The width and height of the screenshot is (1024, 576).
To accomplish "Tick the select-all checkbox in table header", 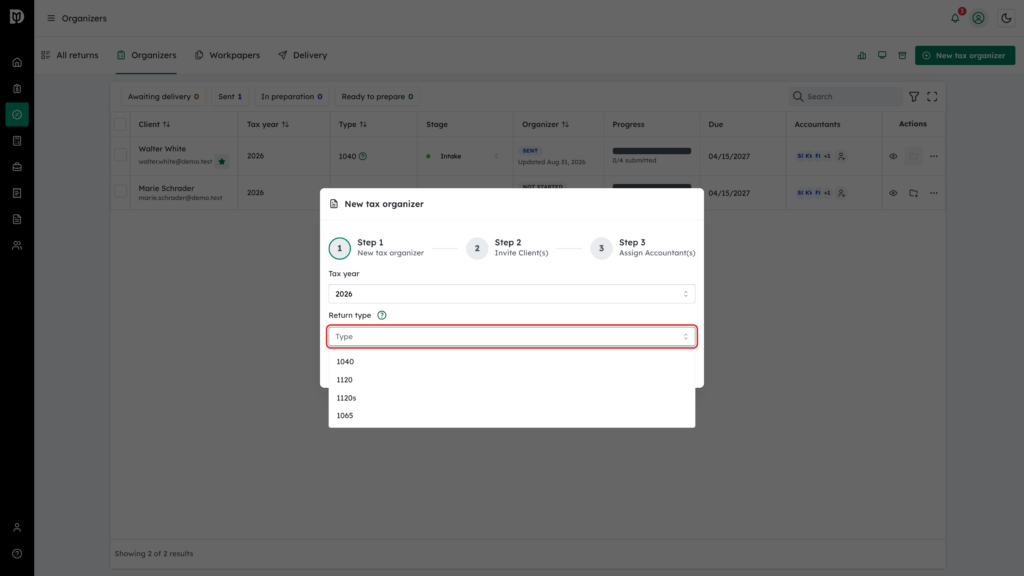I will 120,124.
